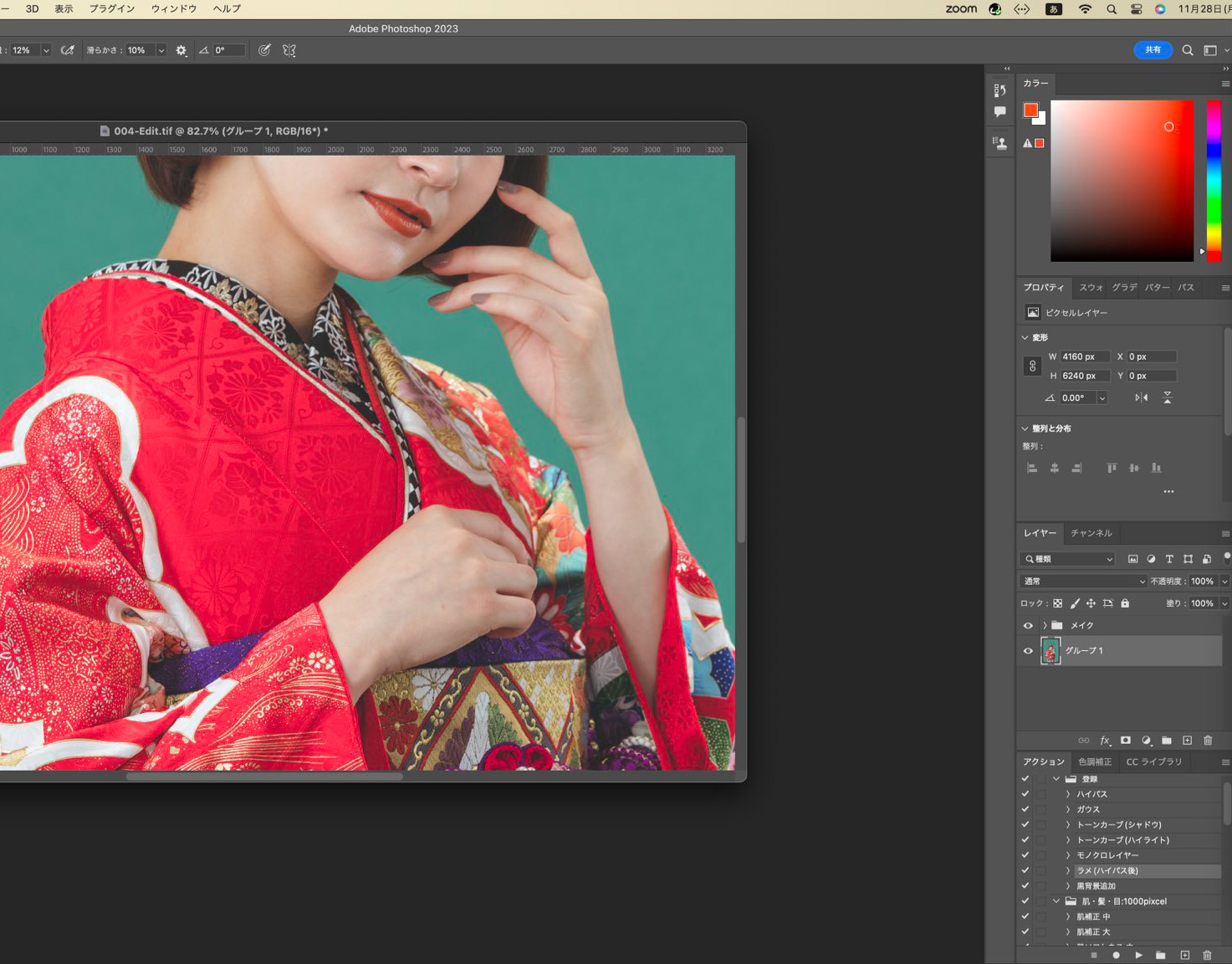Lock layer position move icon
Screen dimensions: 1232x964
(1091, 603)
